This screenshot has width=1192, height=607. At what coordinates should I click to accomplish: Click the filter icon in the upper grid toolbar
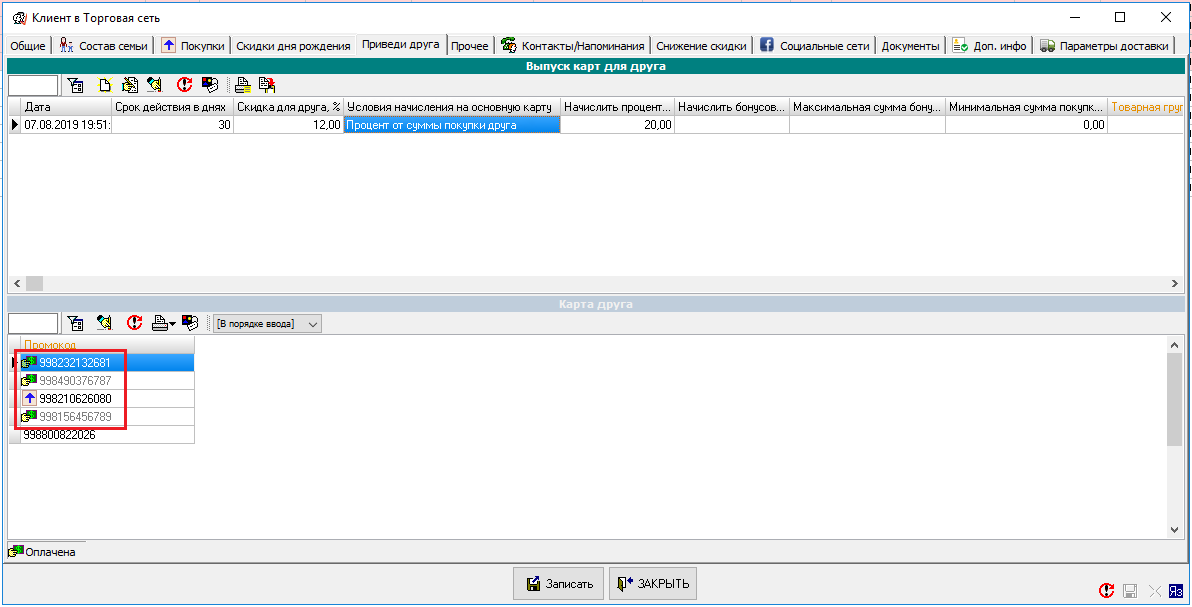[76, 86]
